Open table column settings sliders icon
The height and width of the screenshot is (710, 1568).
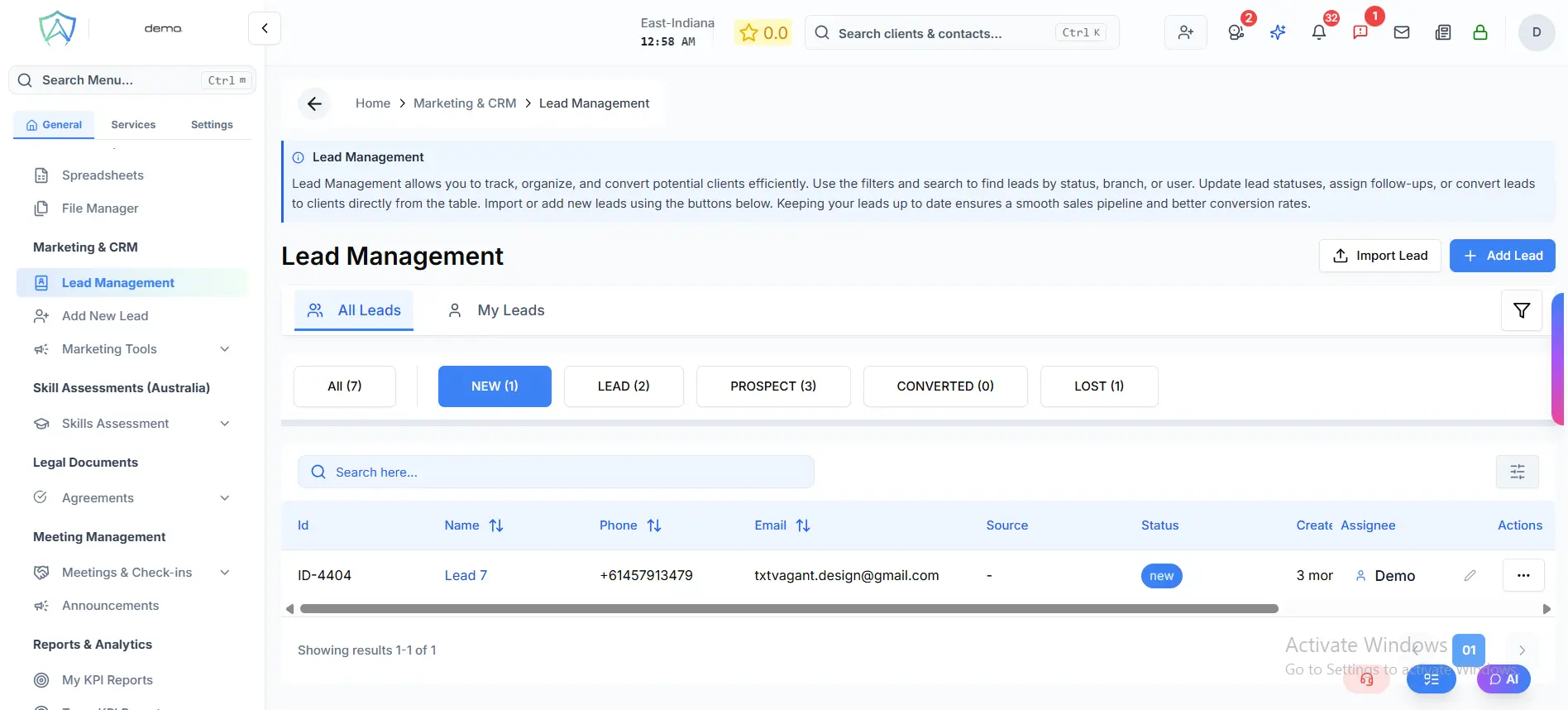tap(1517, 472)
